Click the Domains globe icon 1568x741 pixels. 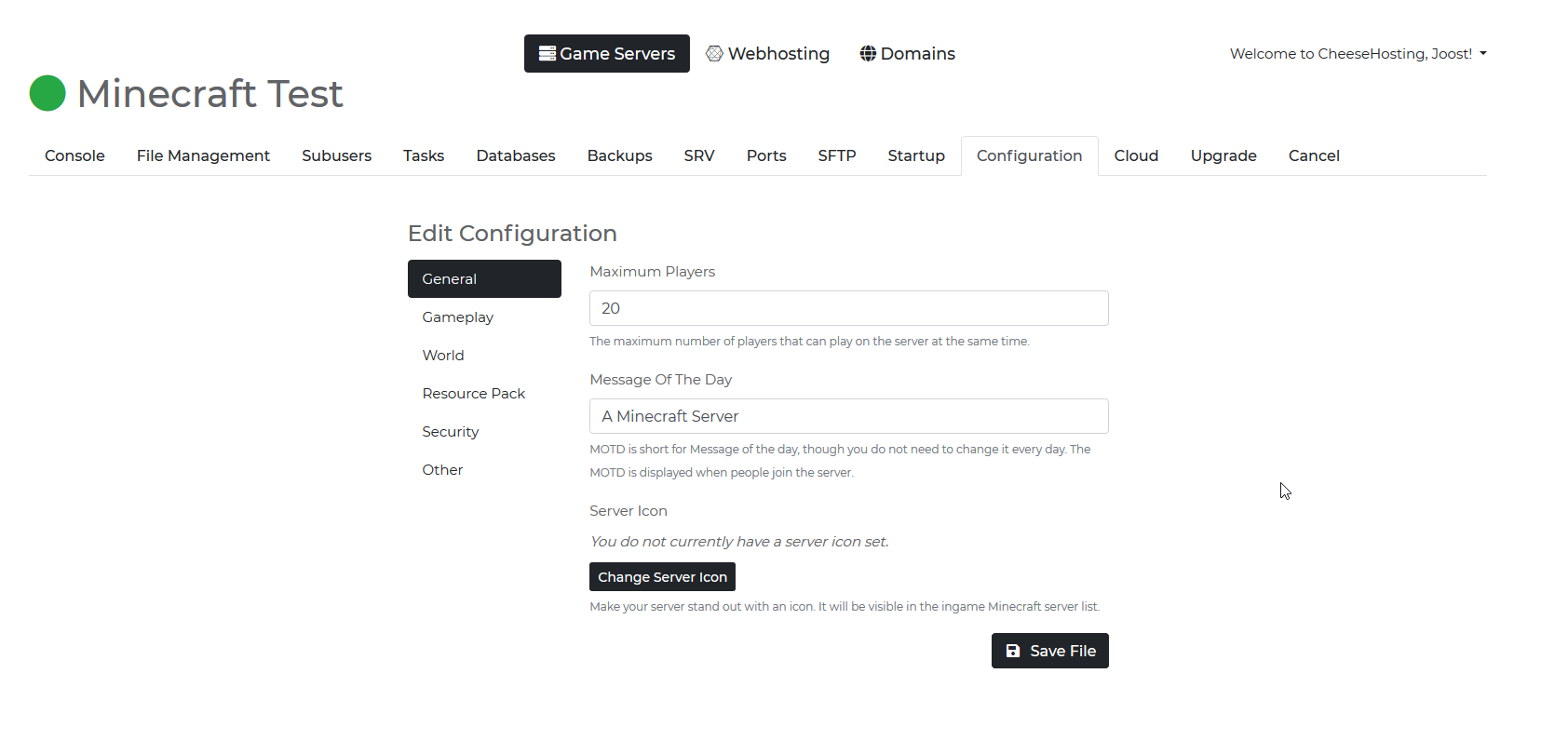[868, 54]
